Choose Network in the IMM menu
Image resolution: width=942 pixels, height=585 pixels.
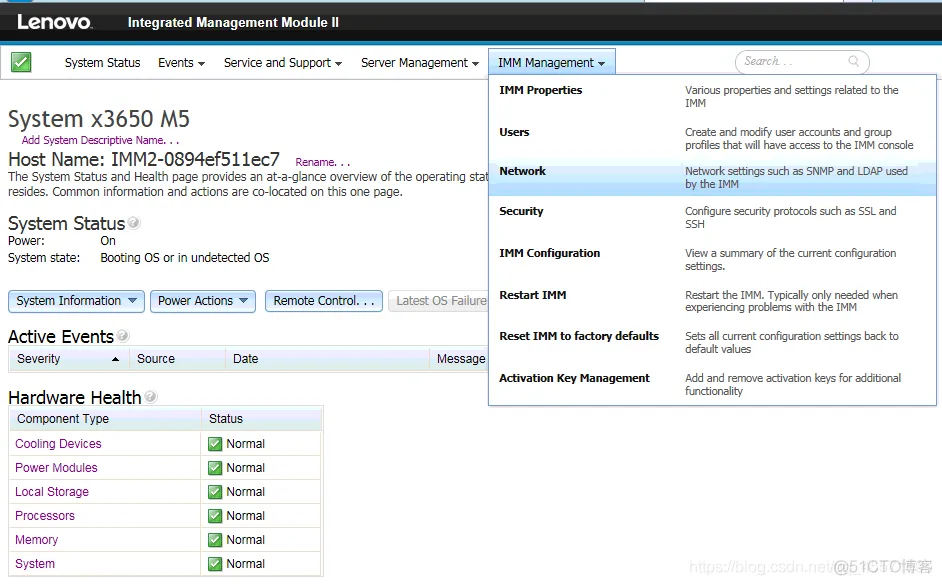point(712,178)
